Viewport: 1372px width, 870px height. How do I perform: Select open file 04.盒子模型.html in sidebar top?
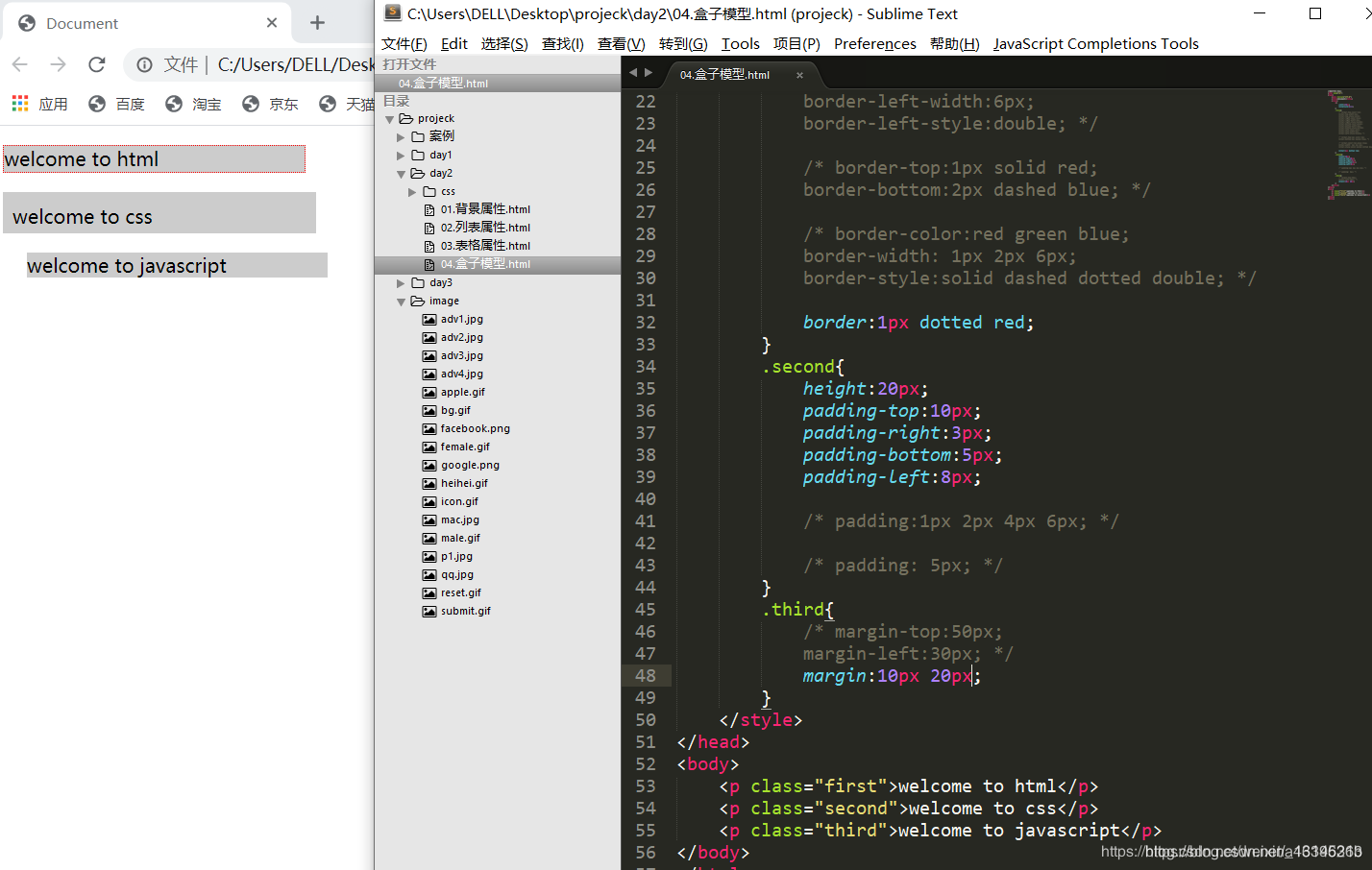click(498, 83)
